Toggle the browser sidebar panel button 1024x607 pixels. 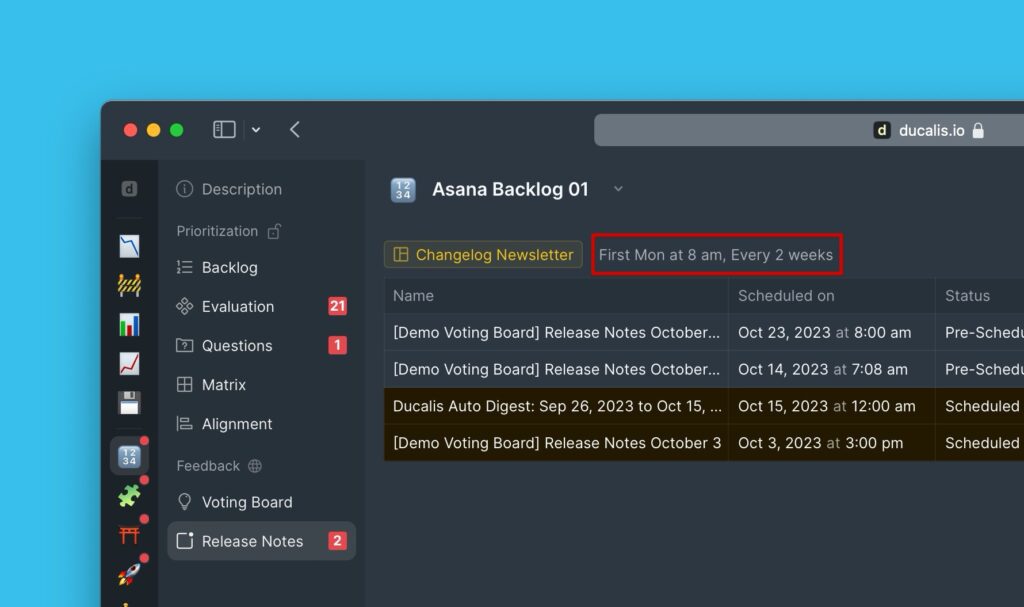(x=224, y=130)
